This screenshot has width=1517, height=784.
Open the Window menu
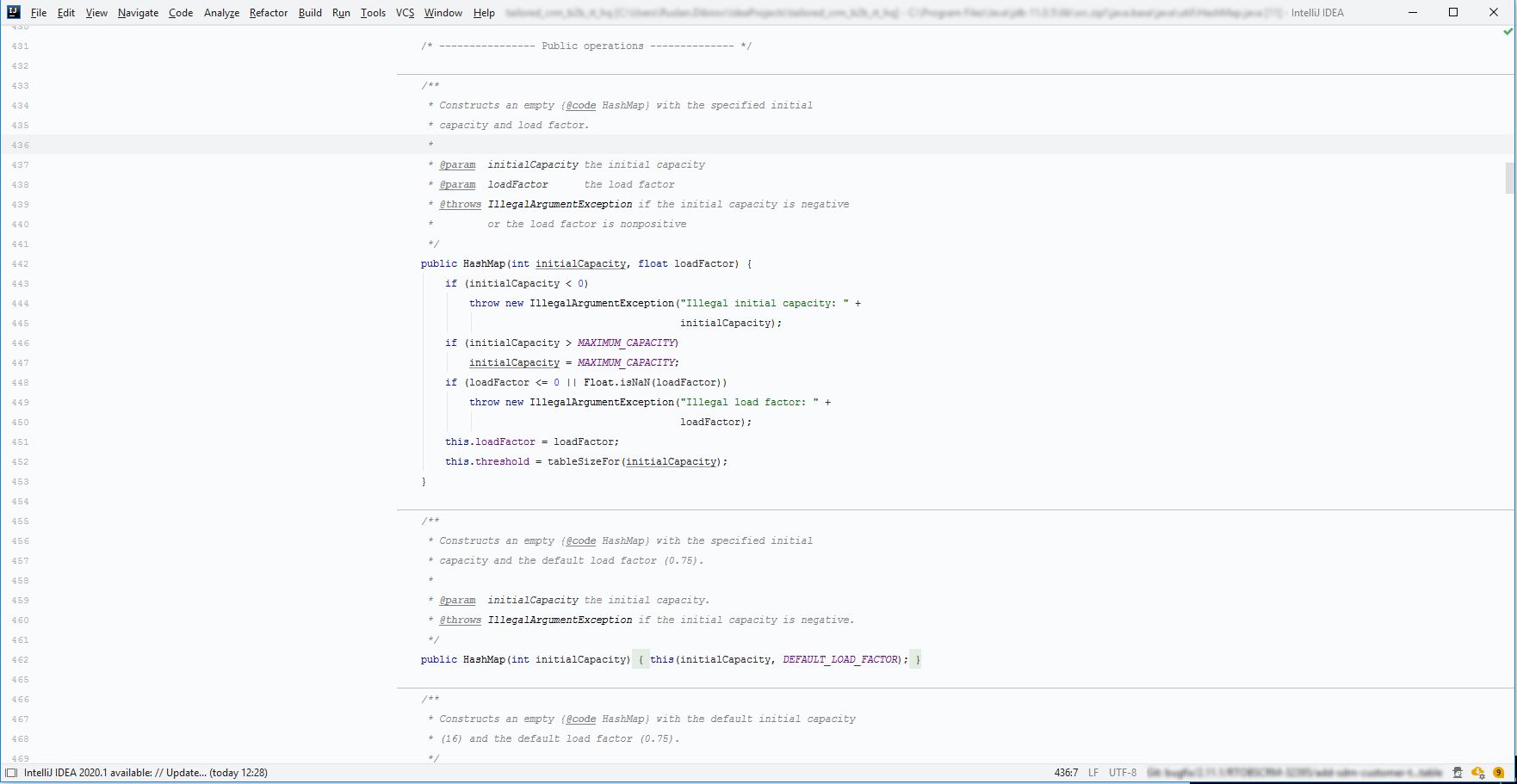point(443,13)
